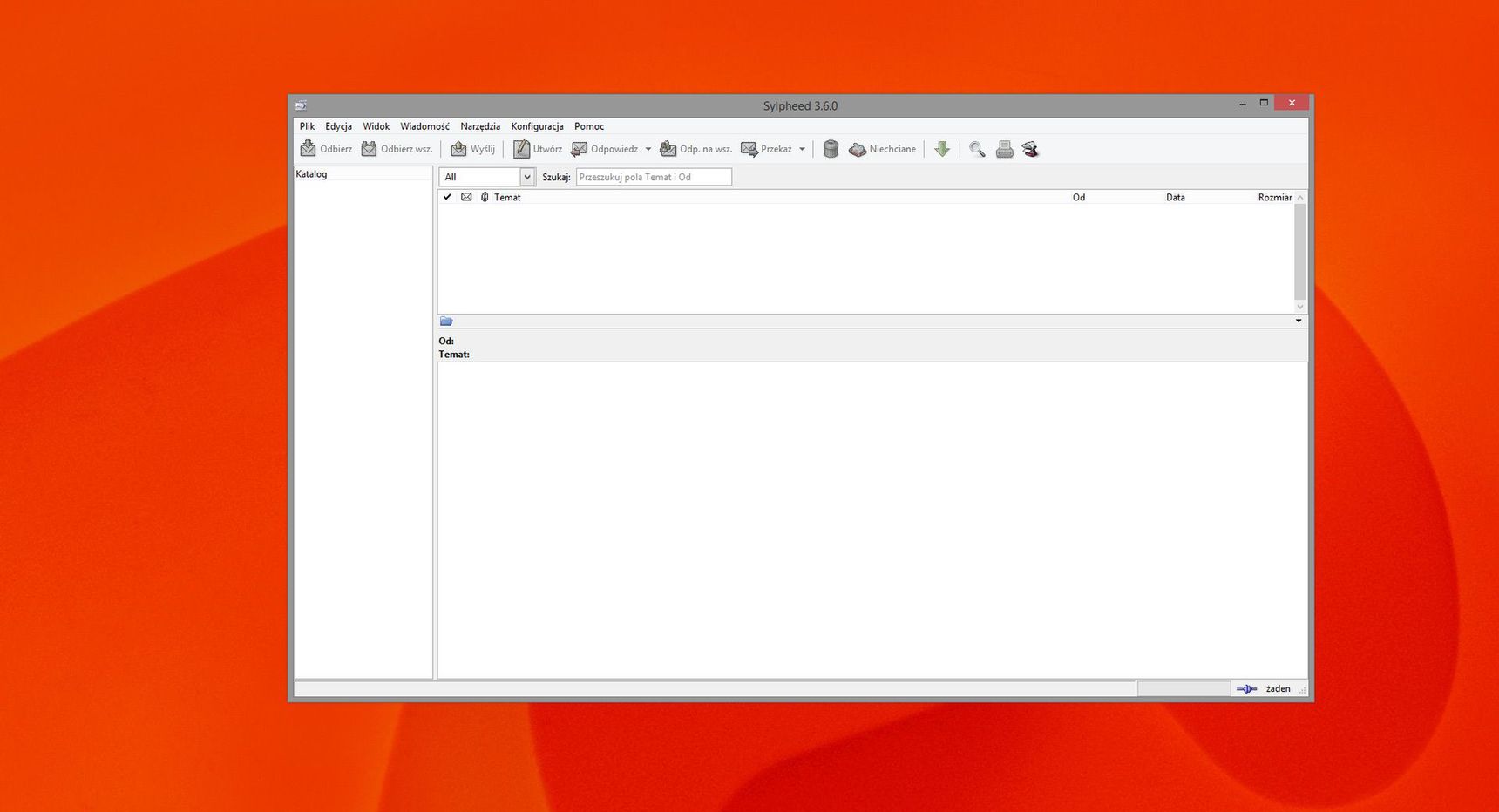Screen dimensions: 1499x812
Task: Open the Odpowiedz dropdown arrow
Action: [648, 149]
